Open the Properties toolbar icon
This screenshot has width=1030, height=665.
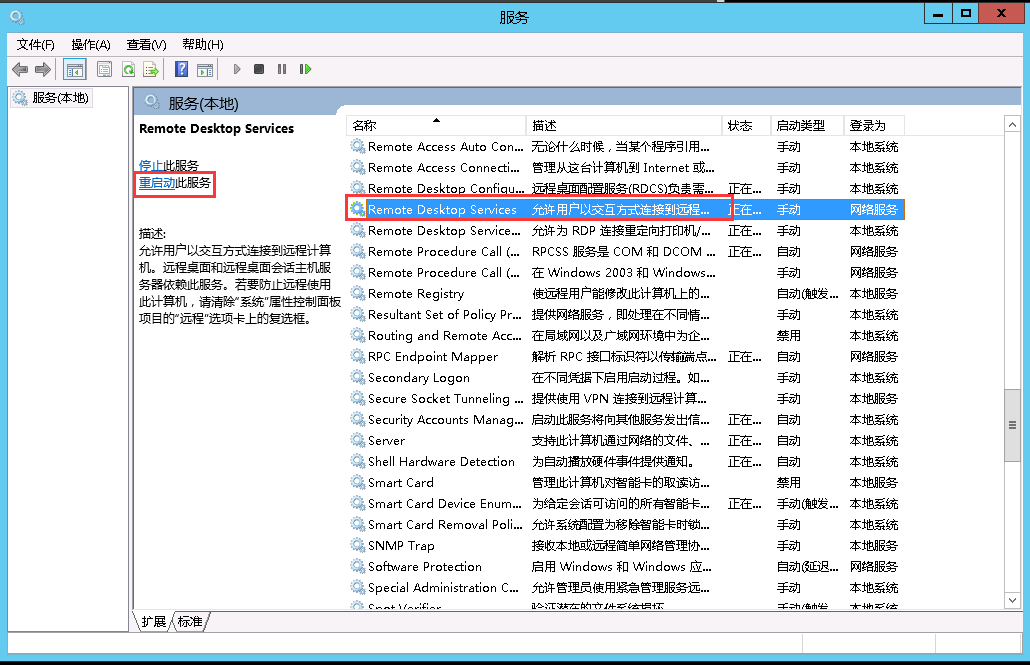tap(104, 69)
